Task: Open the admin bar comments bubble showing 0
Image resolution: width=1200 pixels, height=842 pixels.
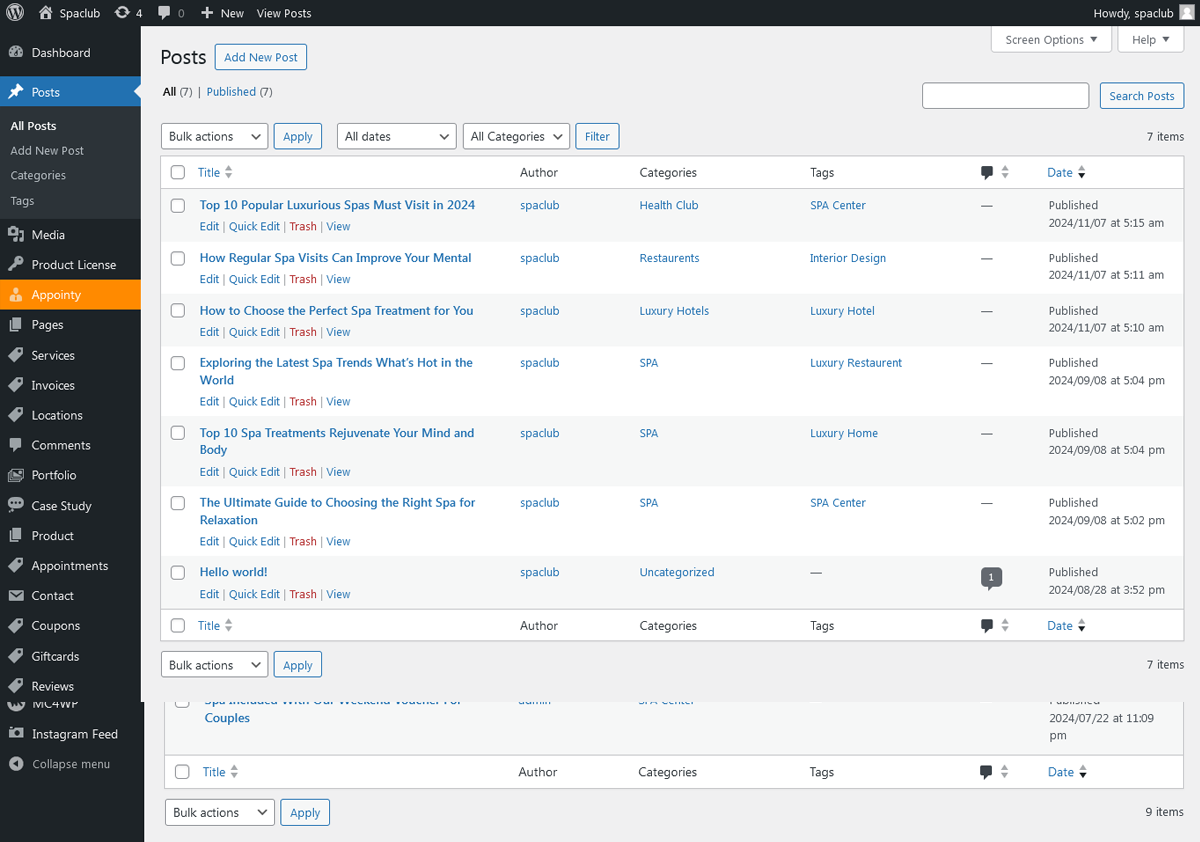Action: point(171,13)
